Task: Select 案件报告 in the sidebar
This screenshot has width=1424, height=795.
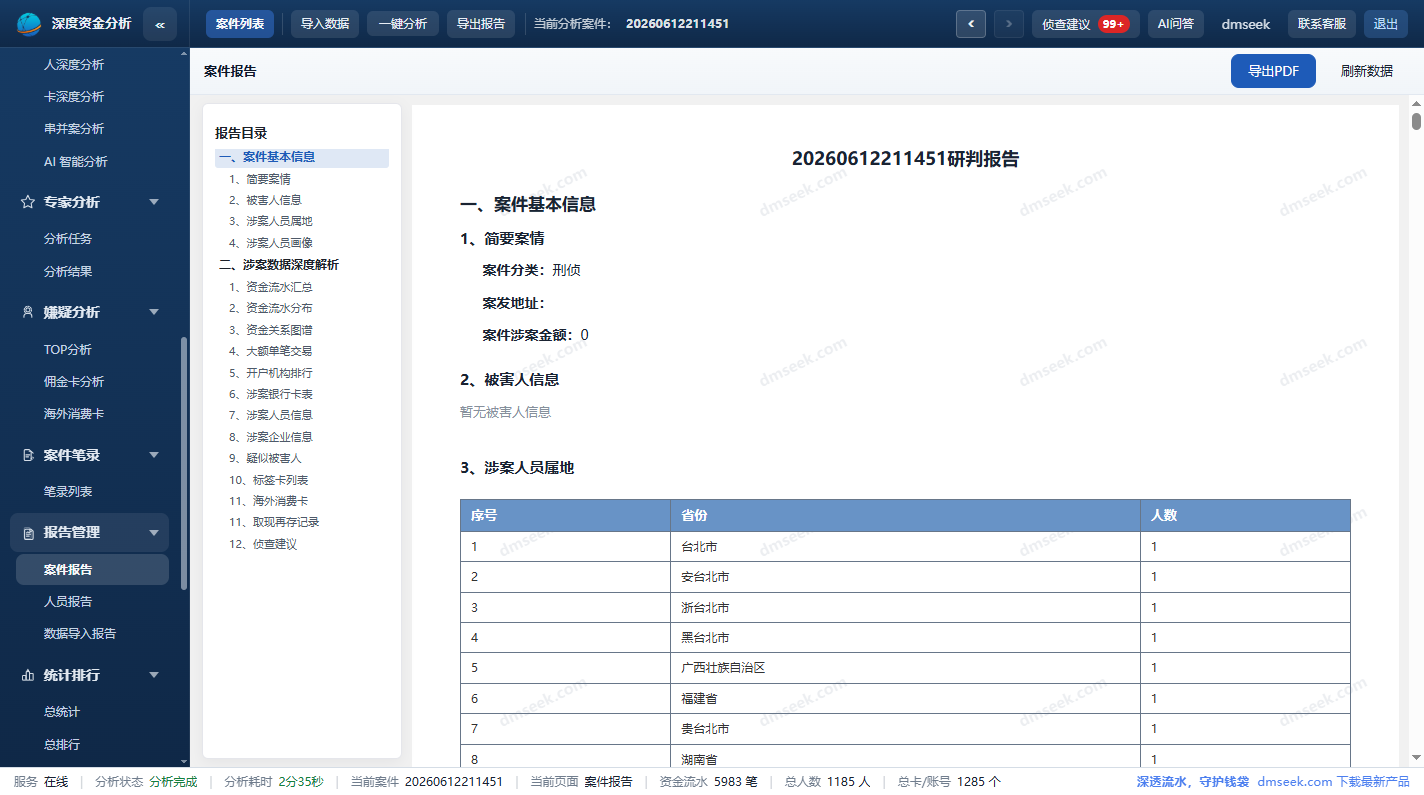Action: coord(92,570)
